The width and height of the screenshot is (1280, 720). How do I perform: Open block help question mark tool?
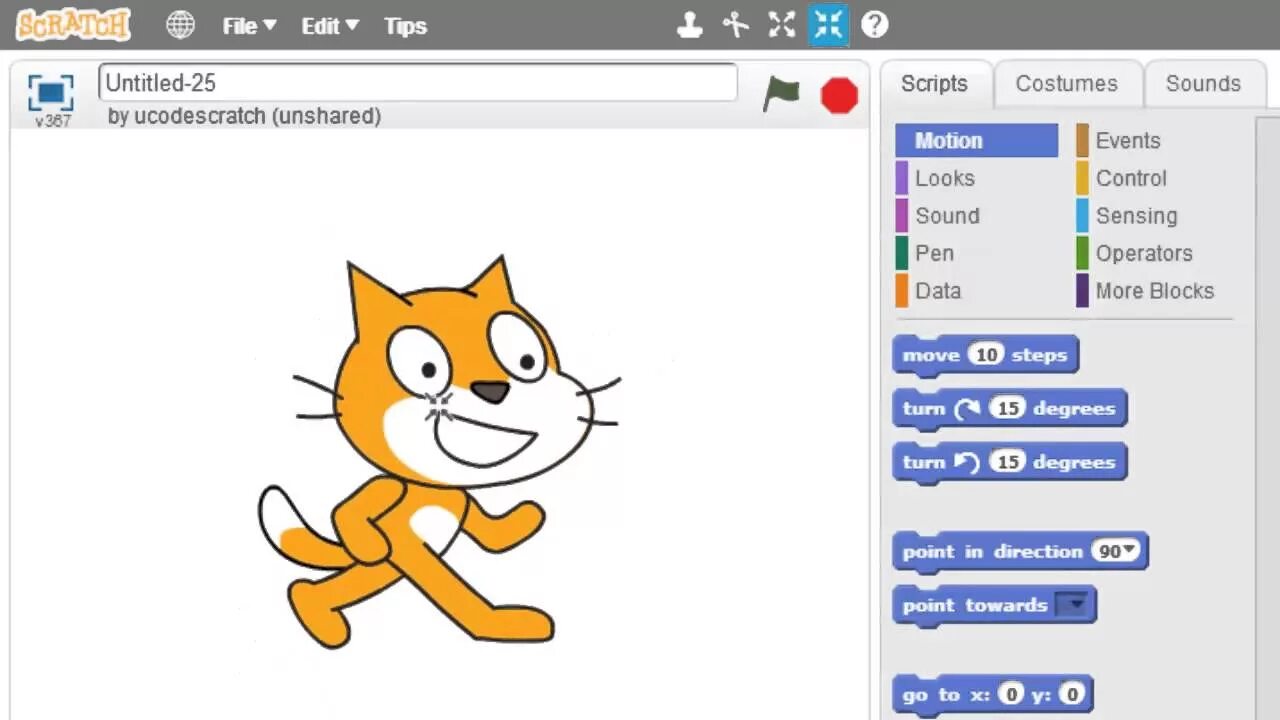pyautogui.click(x=875, y=25)
